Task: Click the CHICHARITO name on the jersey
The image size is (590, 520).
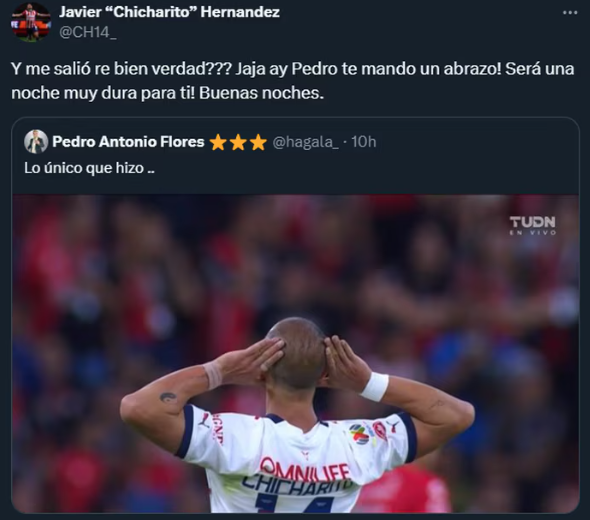Action: 297,485
